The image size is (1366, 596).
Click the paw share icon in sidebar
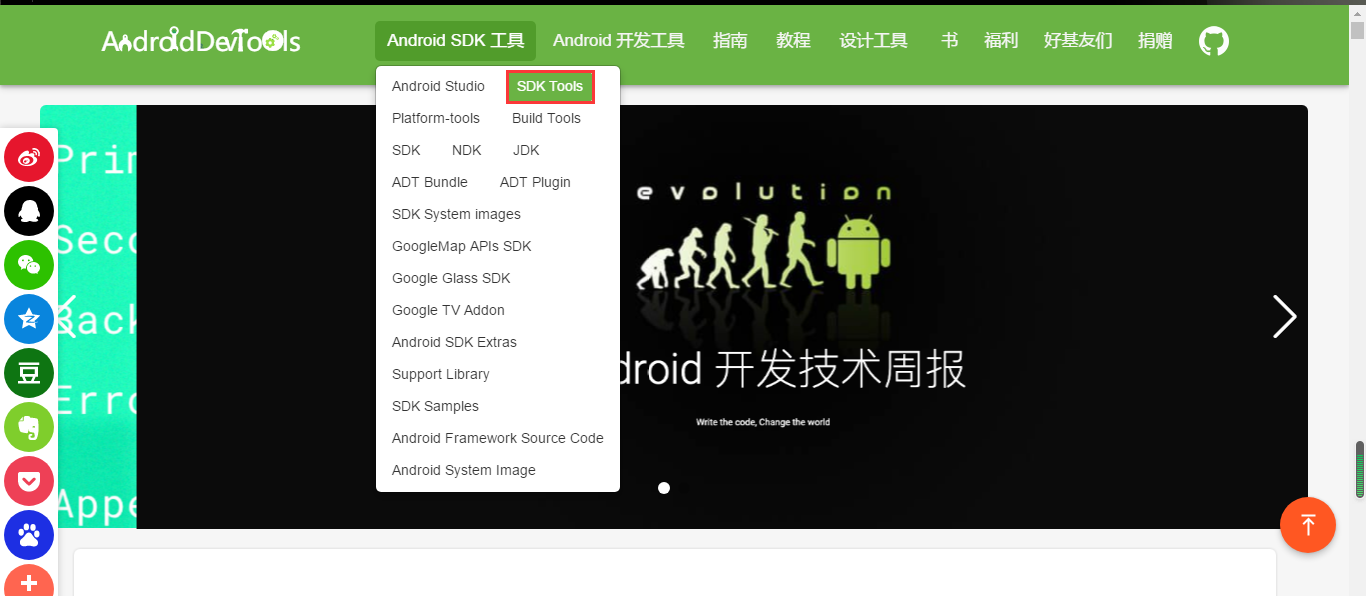click(x=29, y=535)
